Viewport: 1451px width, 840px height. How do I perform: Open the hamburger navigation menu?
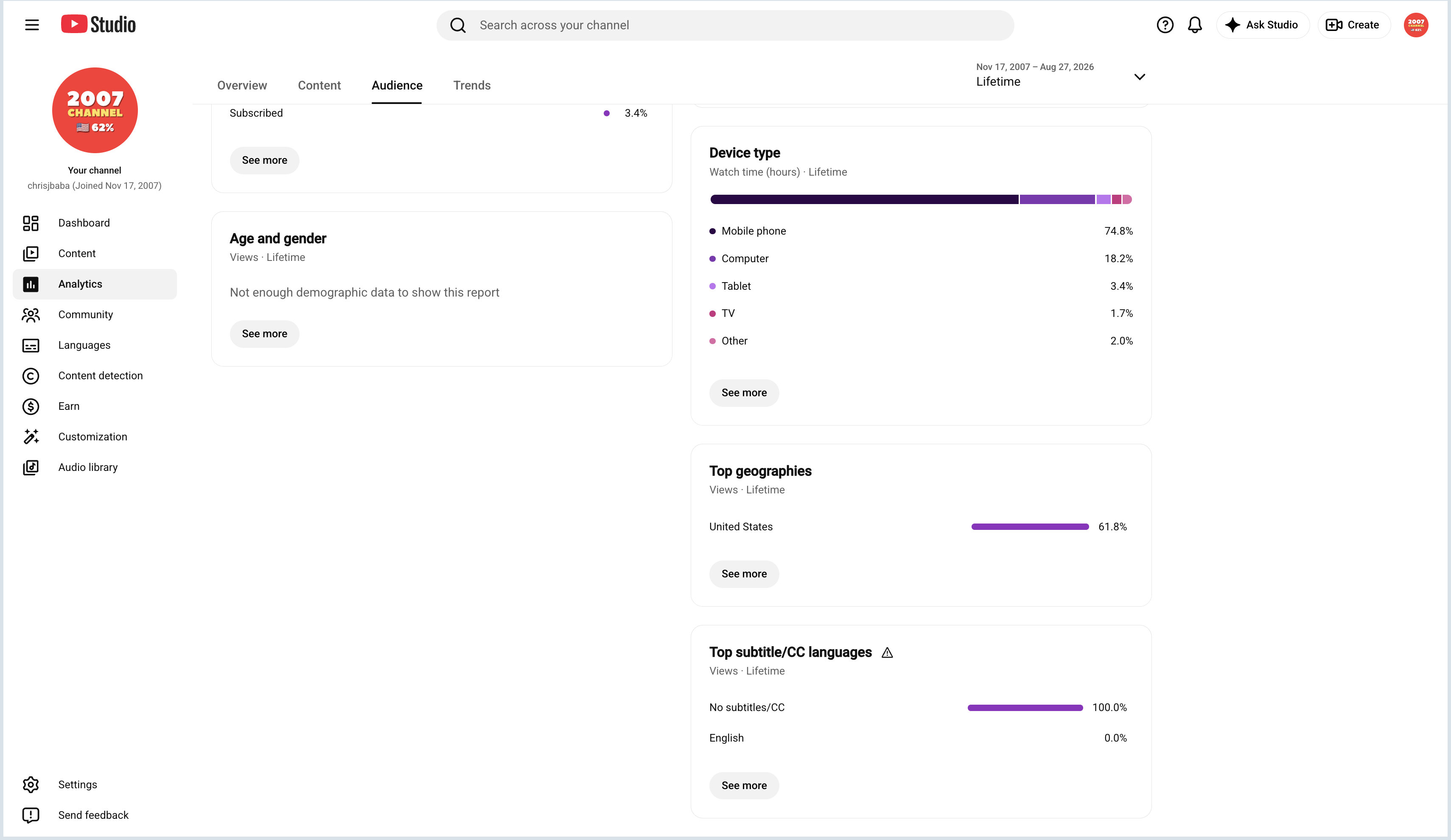pyautogui.click(x=32, y=25)
